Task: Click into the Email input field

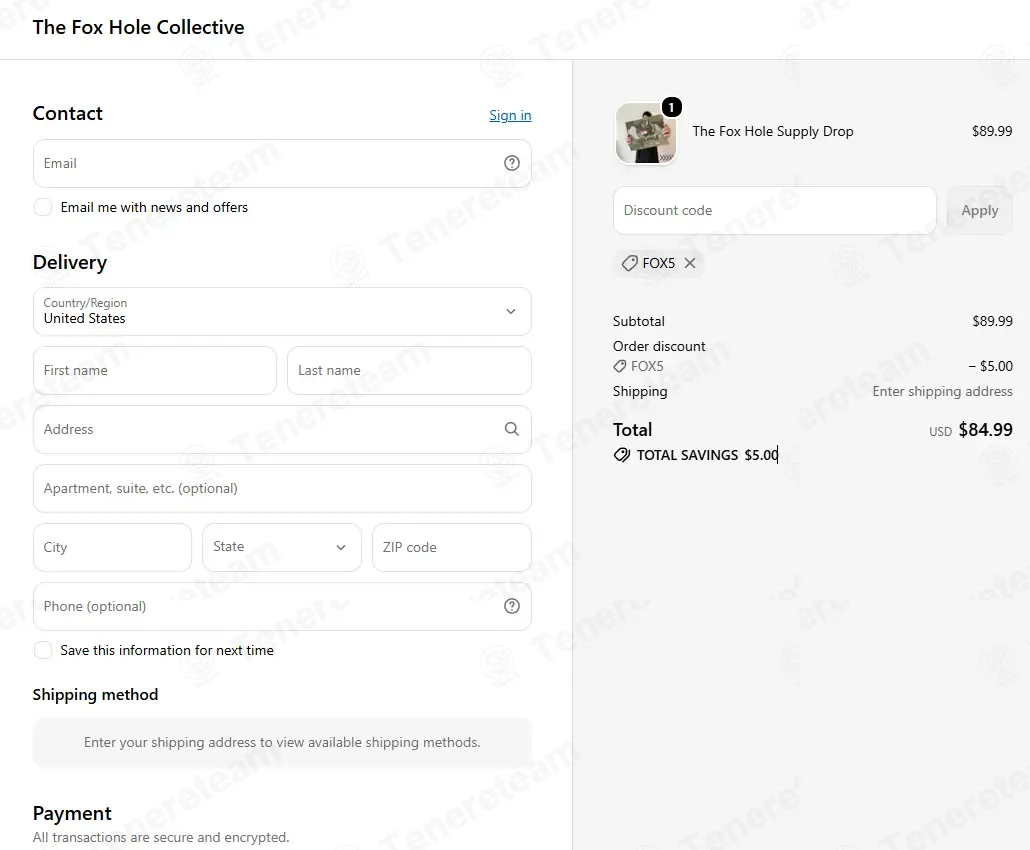Action: [282, 164]
